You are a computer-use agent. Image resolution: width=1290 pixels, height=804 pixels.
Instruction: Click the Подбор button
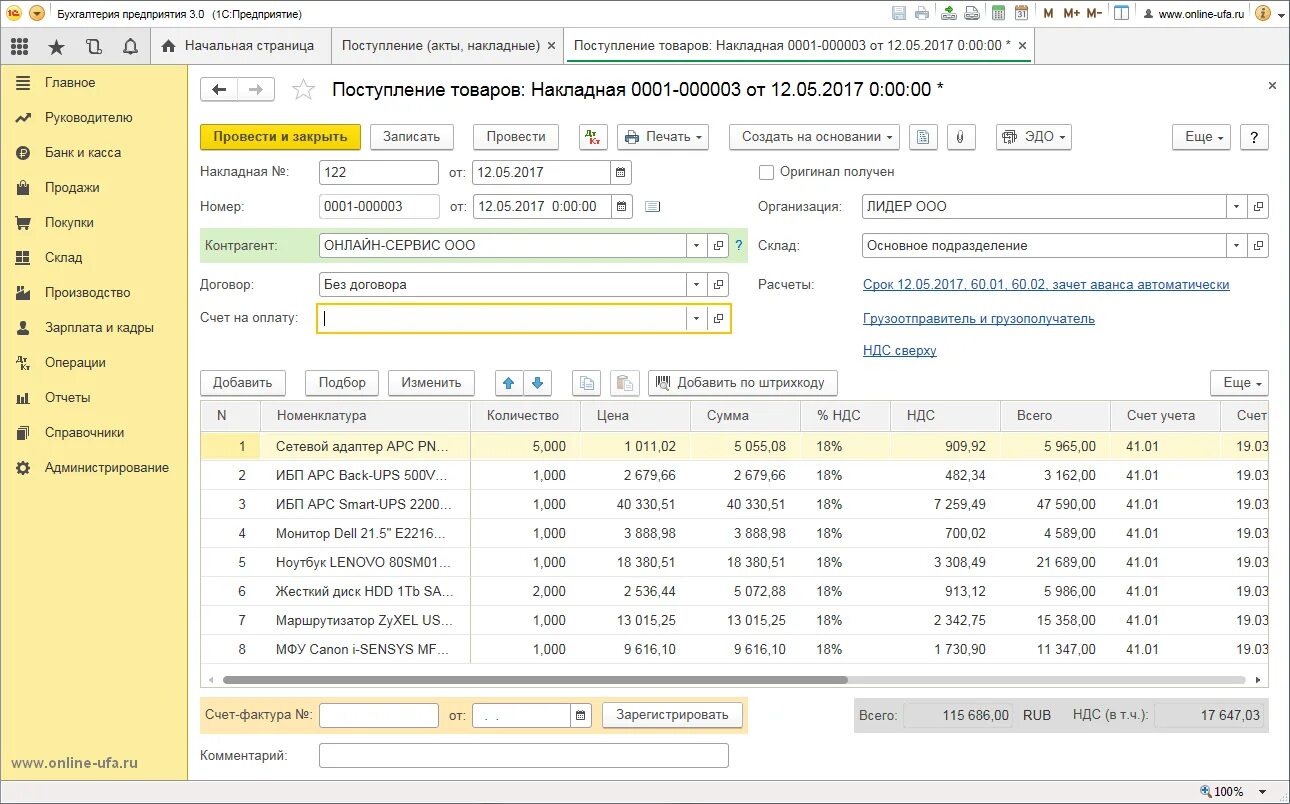(x=343, y=382)
